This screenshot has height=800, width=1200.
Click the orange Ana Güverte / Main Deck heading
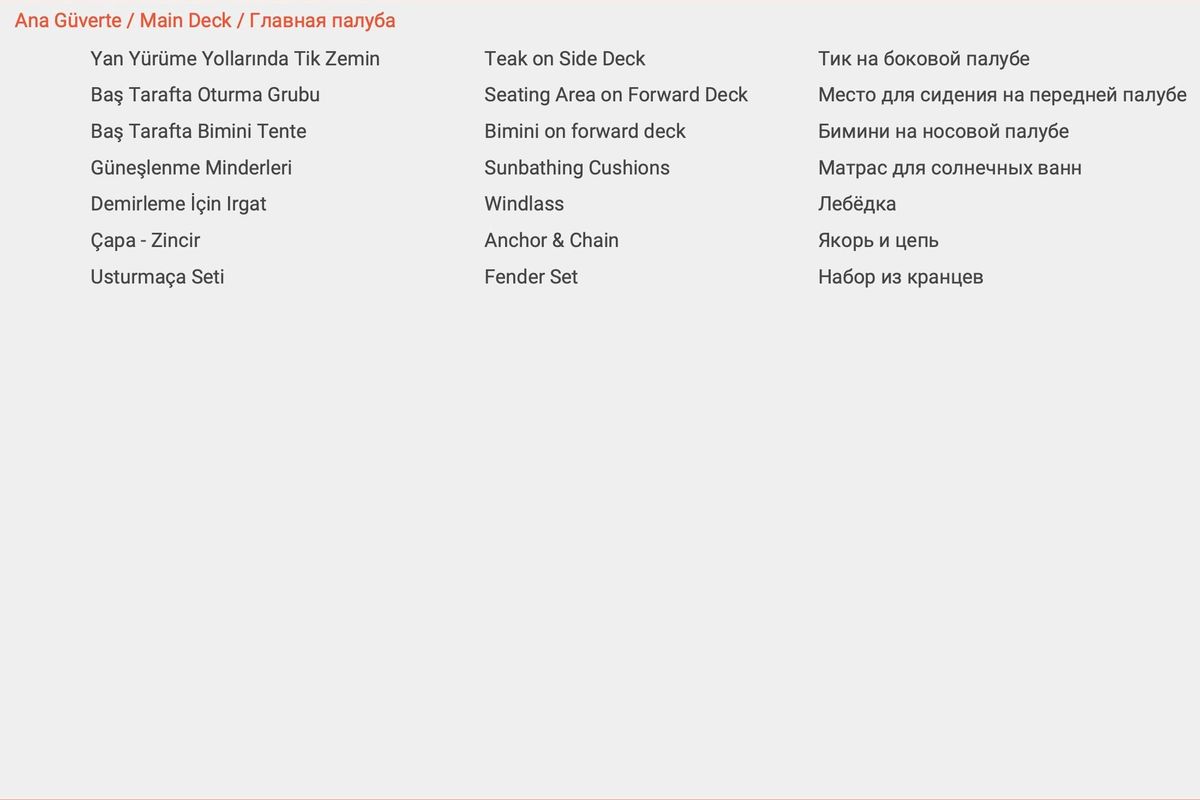point(205,21)
